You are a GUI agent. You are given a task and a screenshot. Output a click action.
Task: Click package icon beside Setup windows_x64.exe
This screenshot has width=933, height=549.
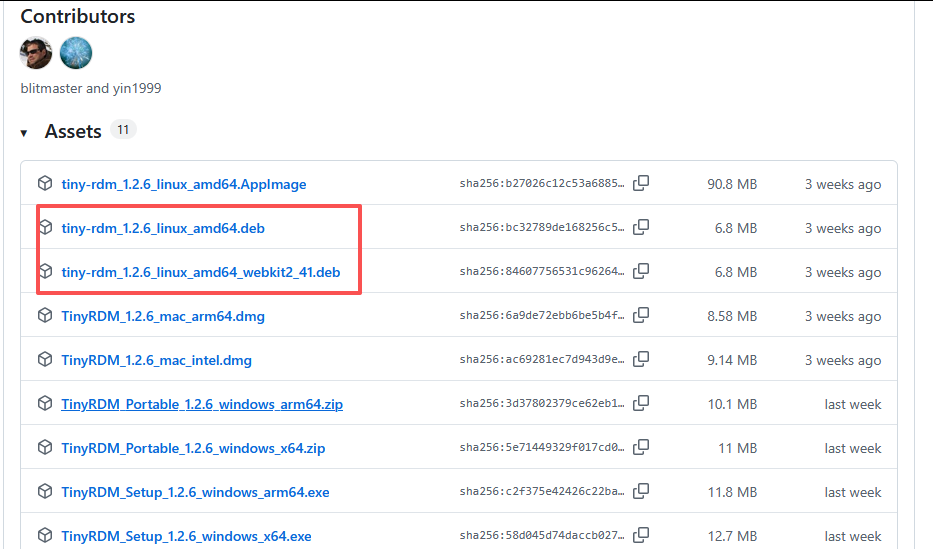45,535
